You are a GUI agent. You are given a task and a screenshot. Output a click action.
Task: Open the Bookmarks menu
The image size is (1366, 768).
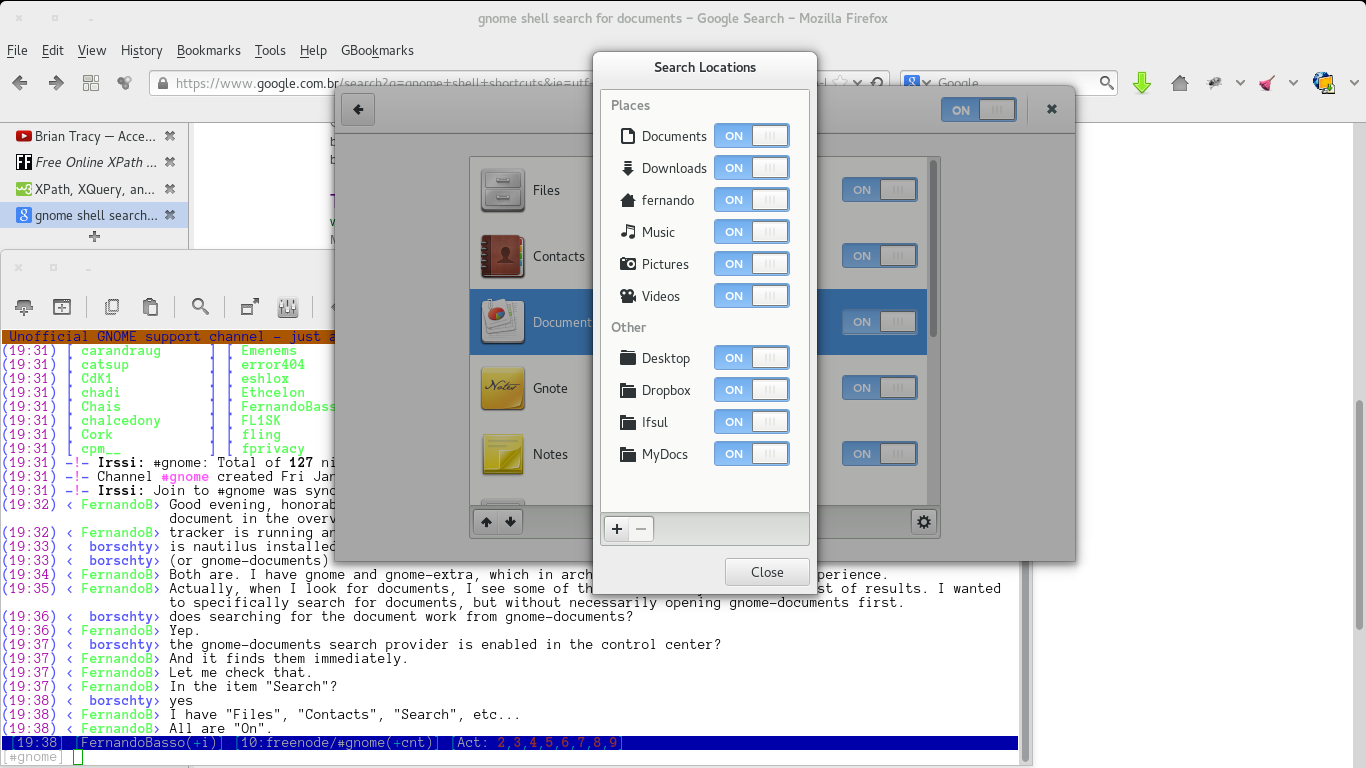tap(209, 50)
